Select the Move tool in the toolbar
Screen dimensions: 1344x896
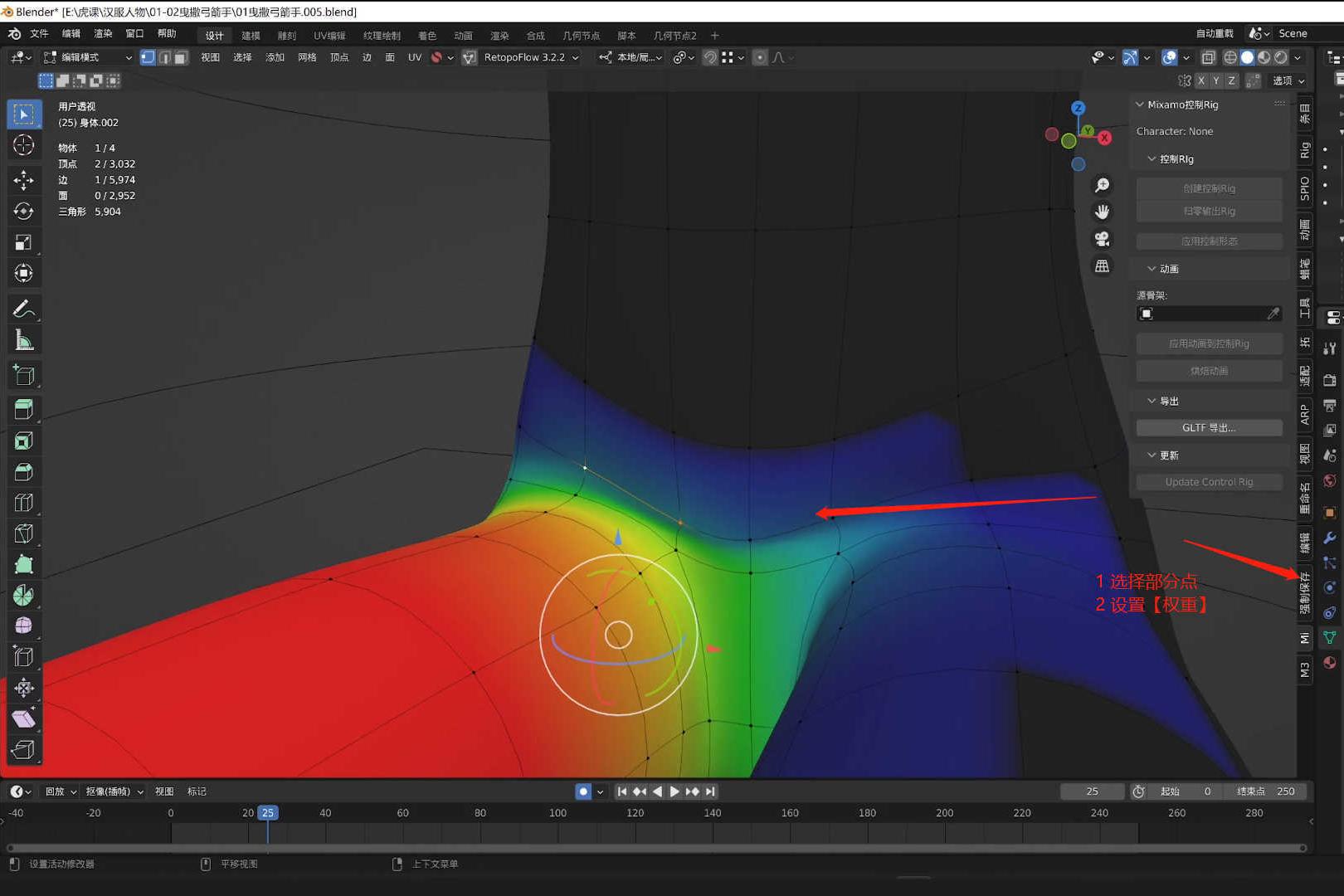click(x=23, y=180)
